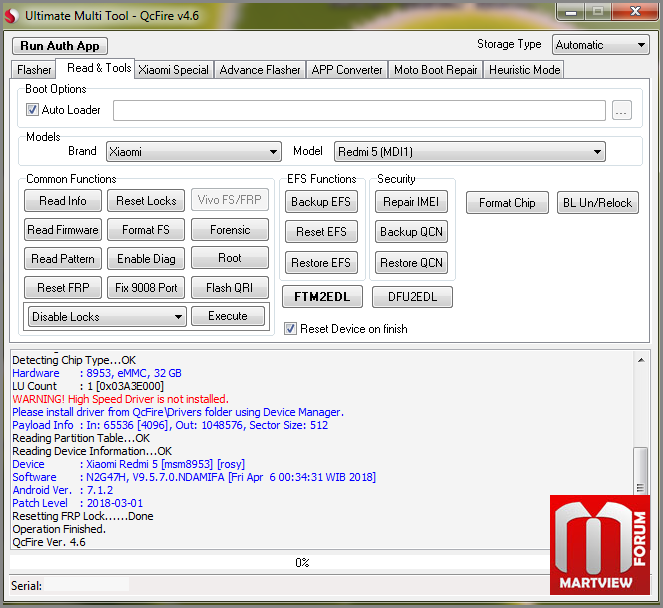Image resolution: width=663 pixels, height=608 pixels.
Task: Click the 'Software : N2G47H' log line
Action: [194, 477]
